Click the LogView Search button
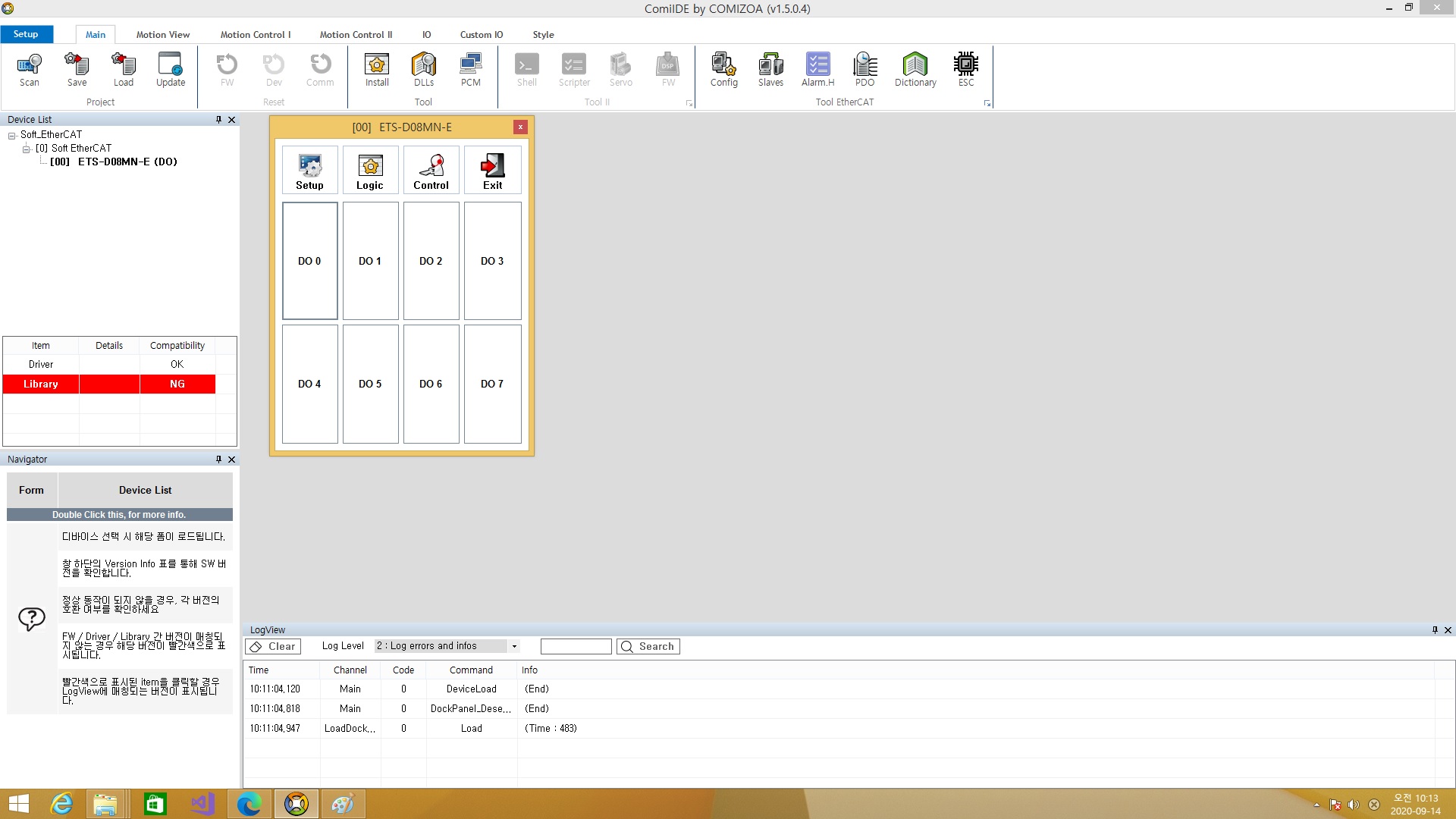This screenshot has height=819, width=1456. 648,646
